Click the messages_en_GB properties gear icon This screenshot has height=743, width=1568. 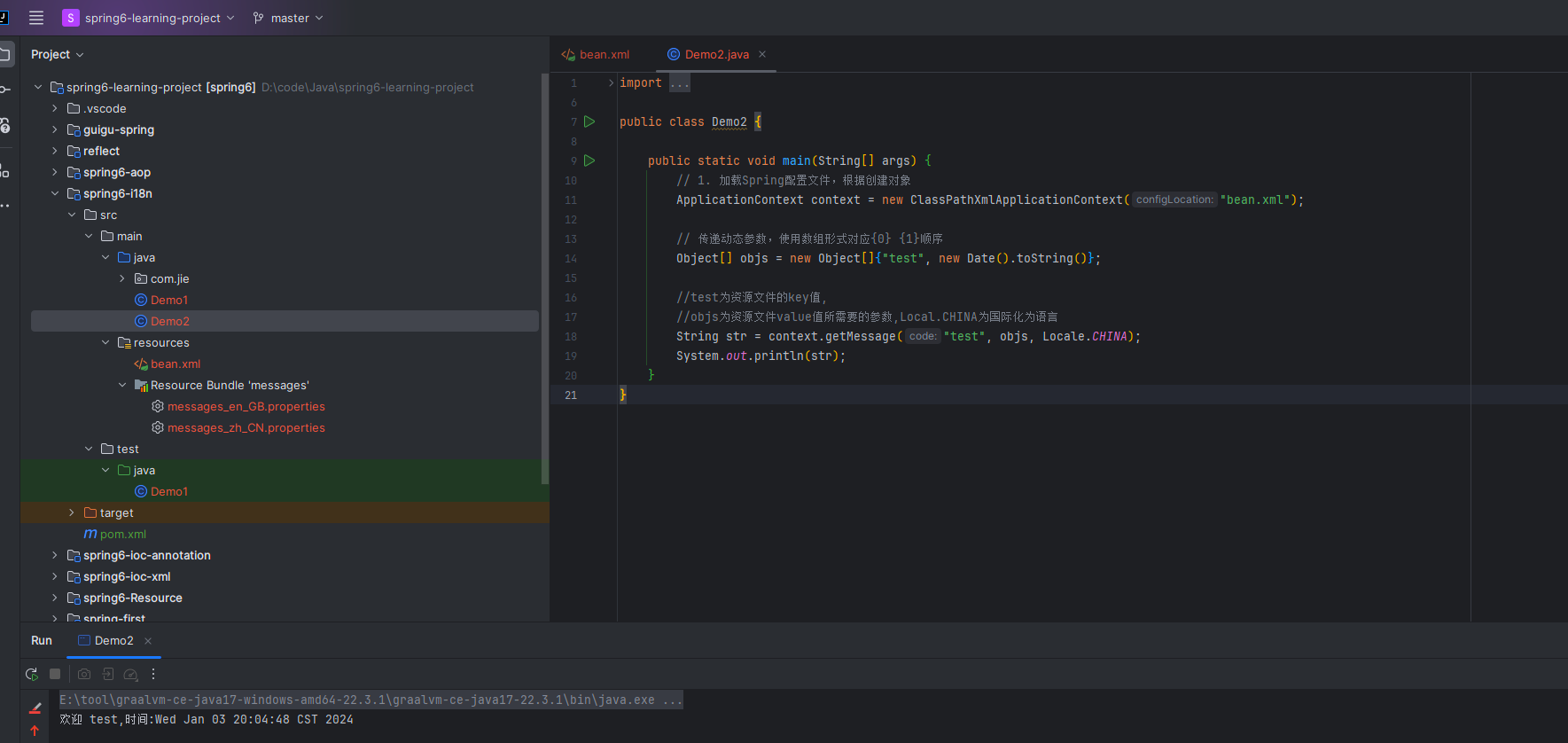pos(157,406)
